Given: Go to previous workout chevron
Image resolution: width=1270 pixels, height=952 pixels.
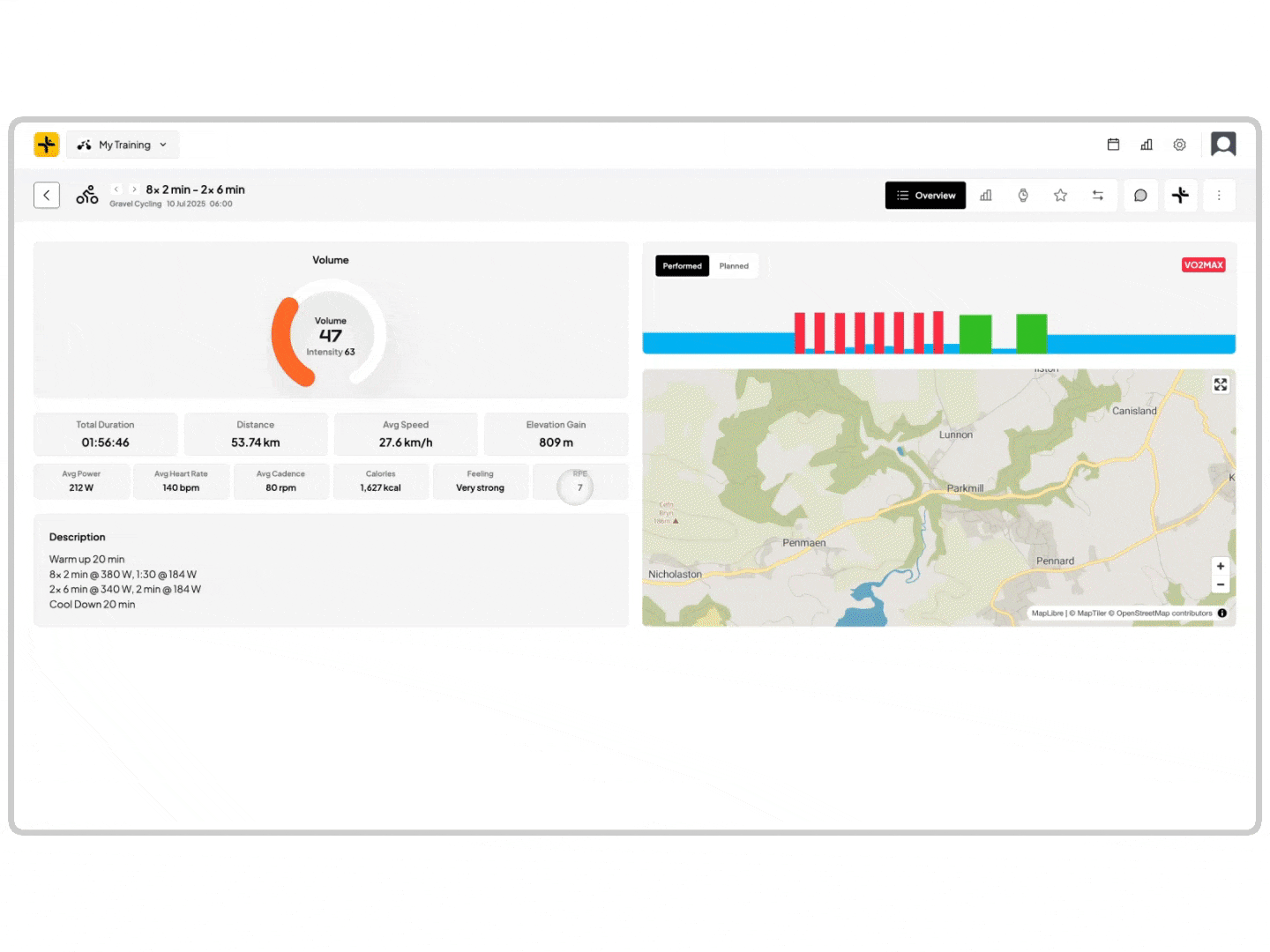Looking at the screenshot, I should (116, 190).
